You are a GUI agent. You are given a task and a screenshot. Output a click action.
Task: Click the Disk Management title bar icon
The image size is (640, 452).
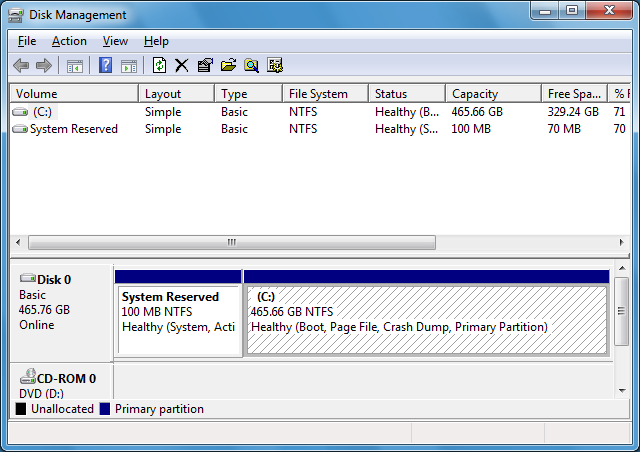(16, 16)
